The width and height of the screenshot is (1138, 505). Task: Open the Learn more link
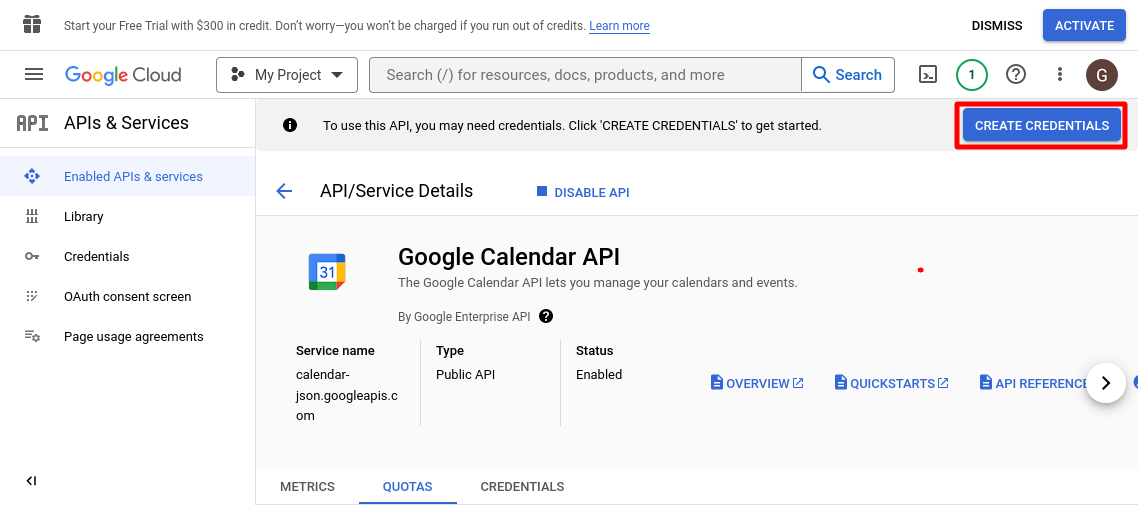pyautogui.click(x=619, y=26)
